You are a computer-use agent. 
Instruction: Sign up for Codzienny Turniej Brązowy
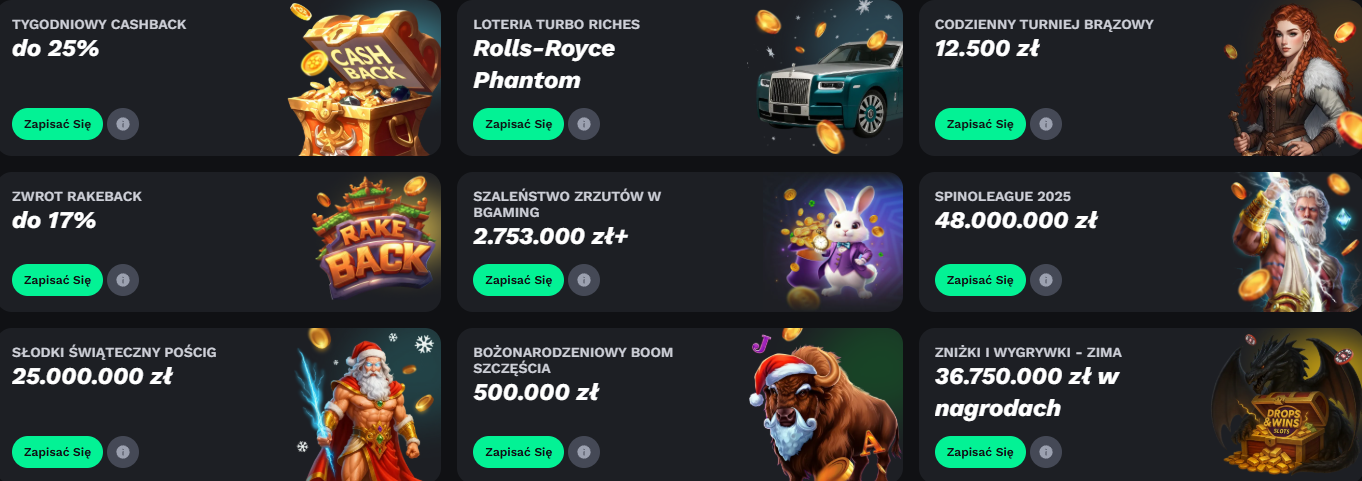(980, 124)
